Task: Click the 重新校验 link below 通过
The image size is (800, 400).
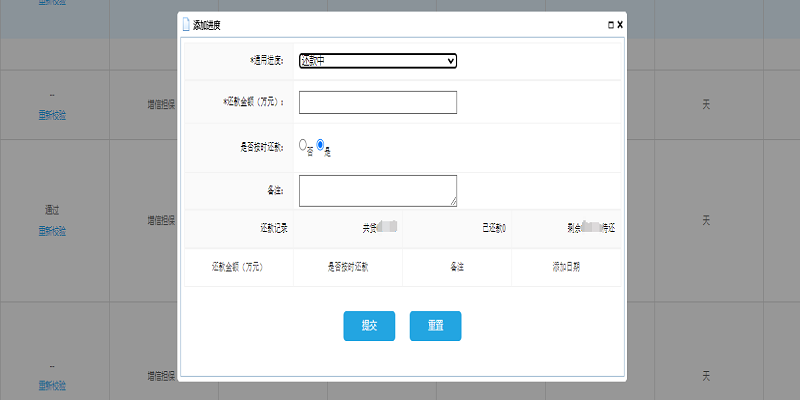Action: coord(52,231)
